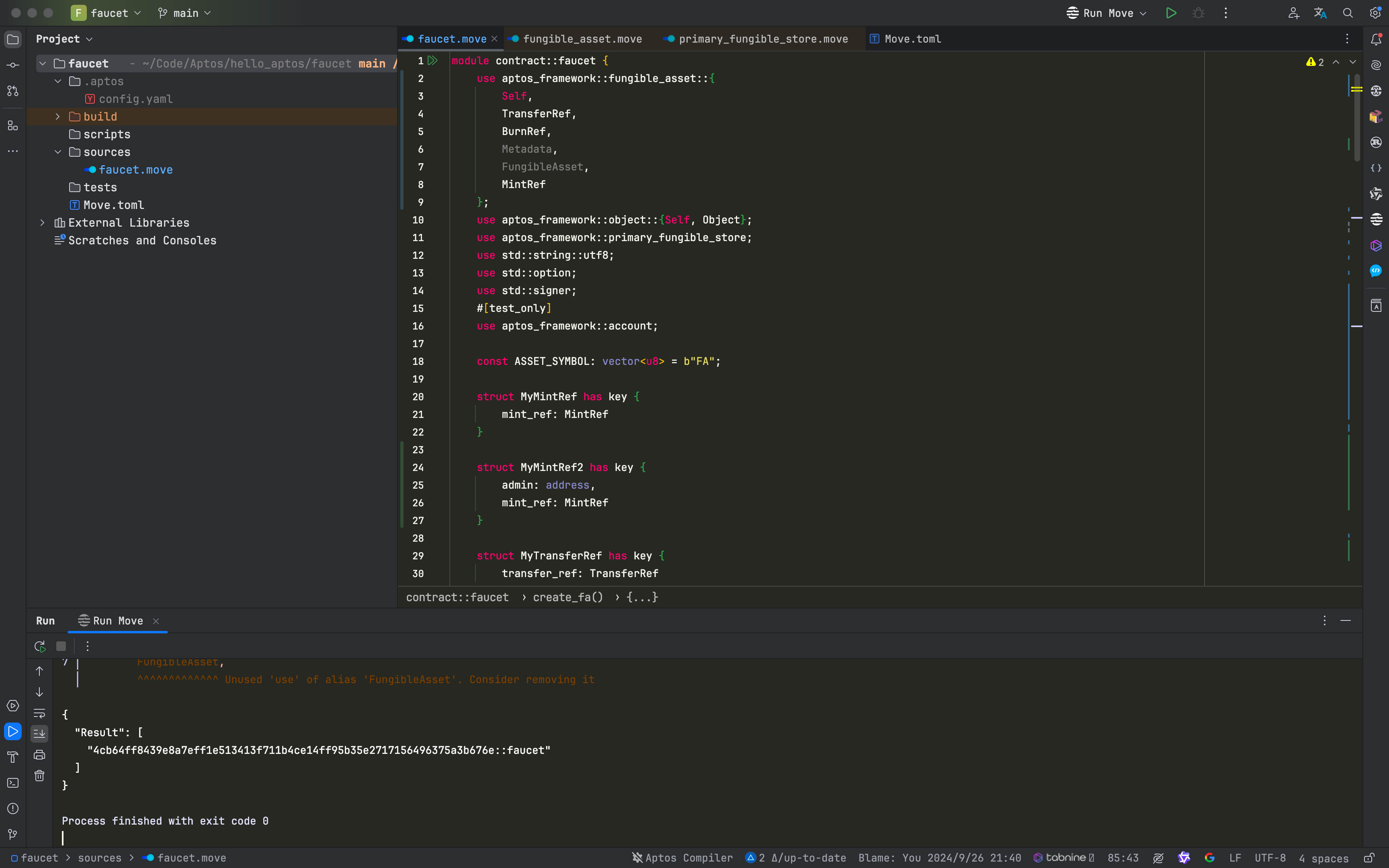Open tabnine status bar widget
The image size is (1389, 868).
pos(1063,858)
